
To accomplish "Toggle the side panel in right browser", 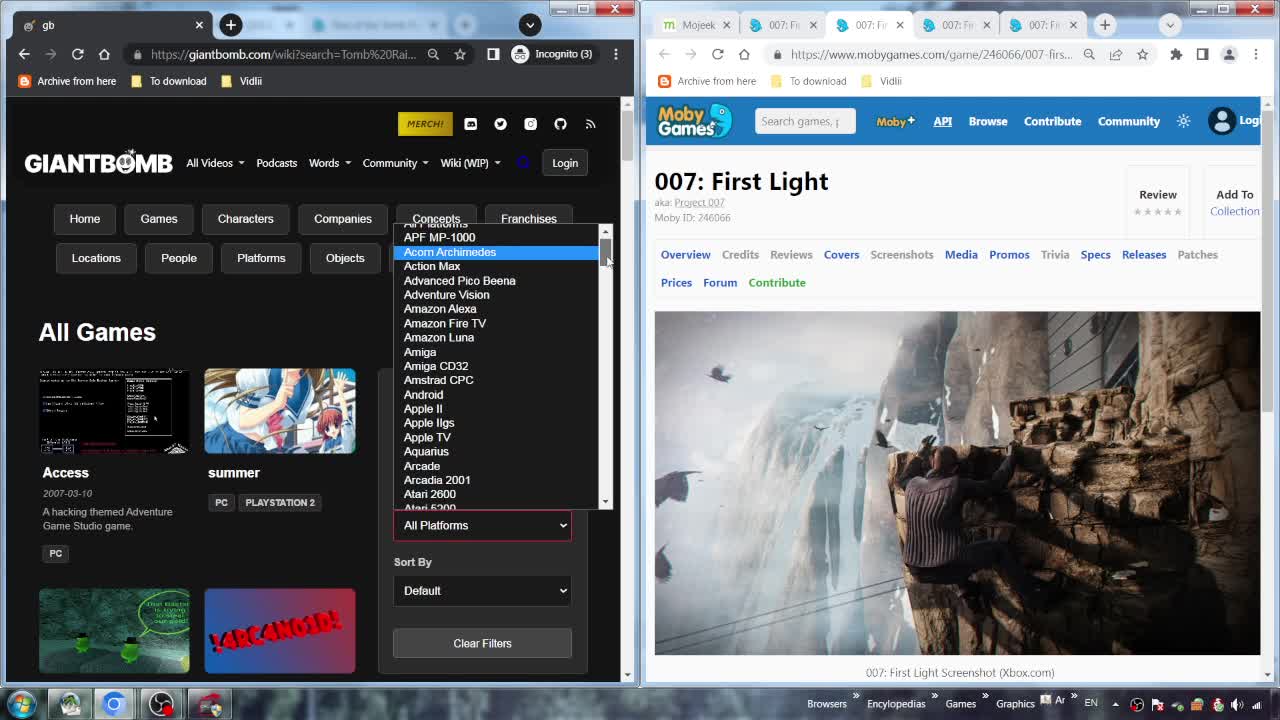I will [x=1202, y=54].
